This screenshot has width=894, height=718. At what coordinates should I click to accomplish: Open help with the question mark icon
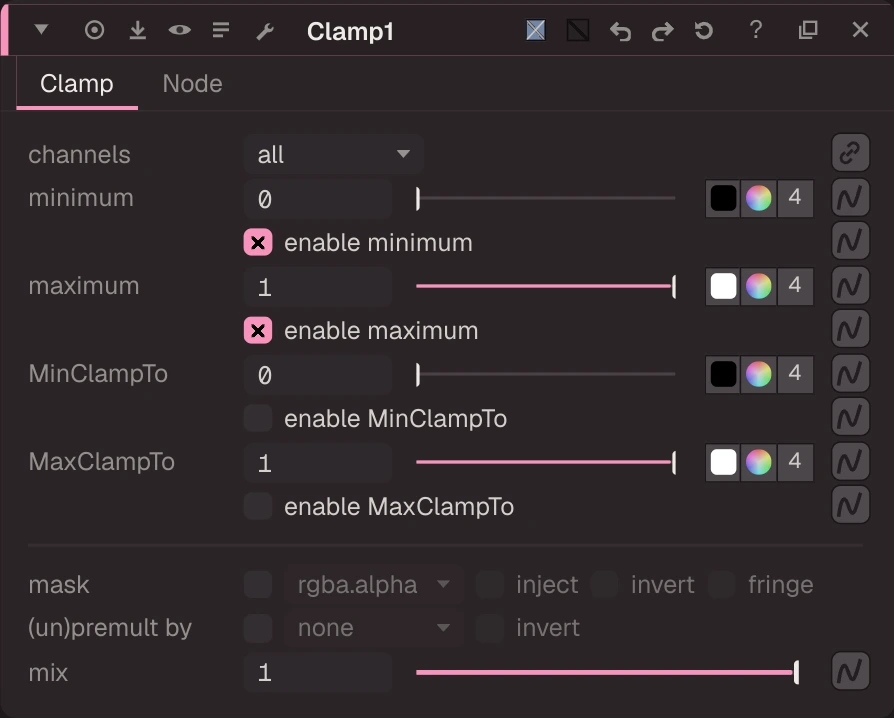[756, 30]
